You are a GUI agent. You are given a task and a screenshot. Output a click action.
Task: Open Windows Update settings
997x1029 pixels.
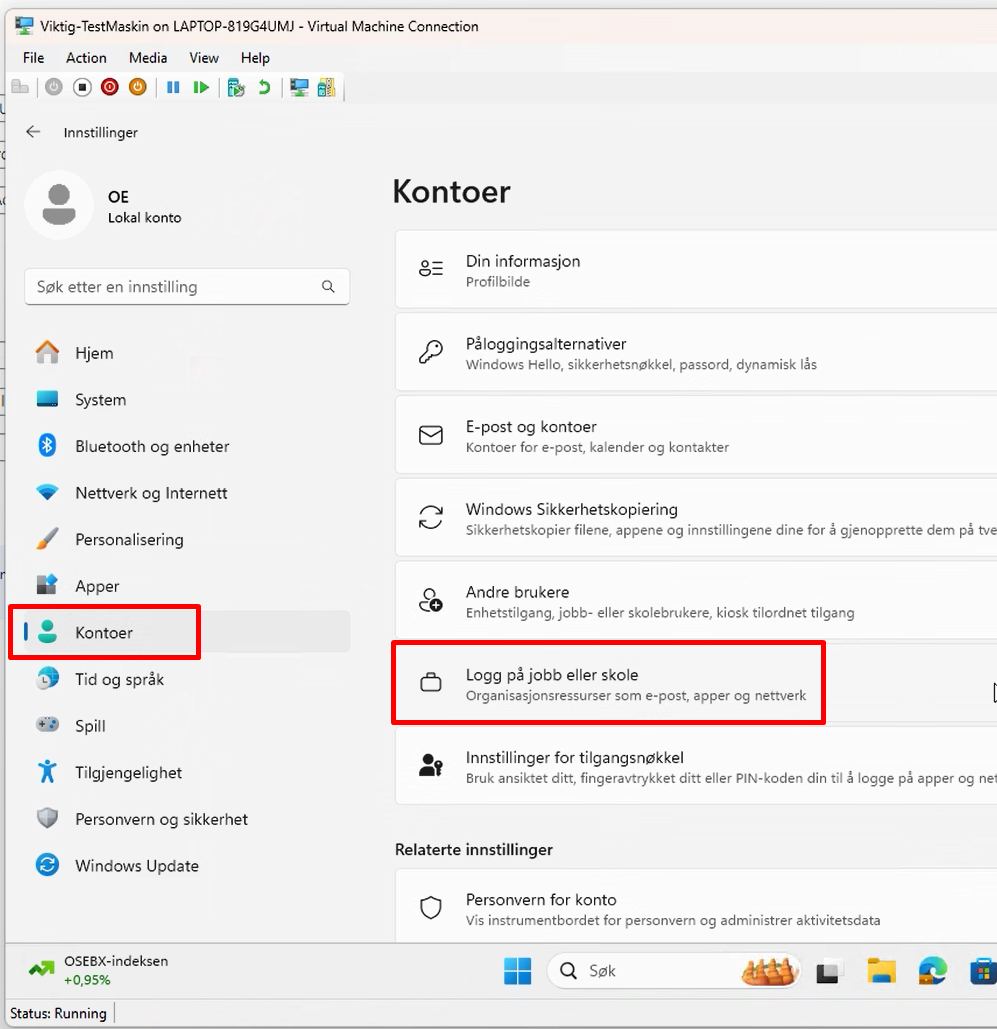[187, 866]
